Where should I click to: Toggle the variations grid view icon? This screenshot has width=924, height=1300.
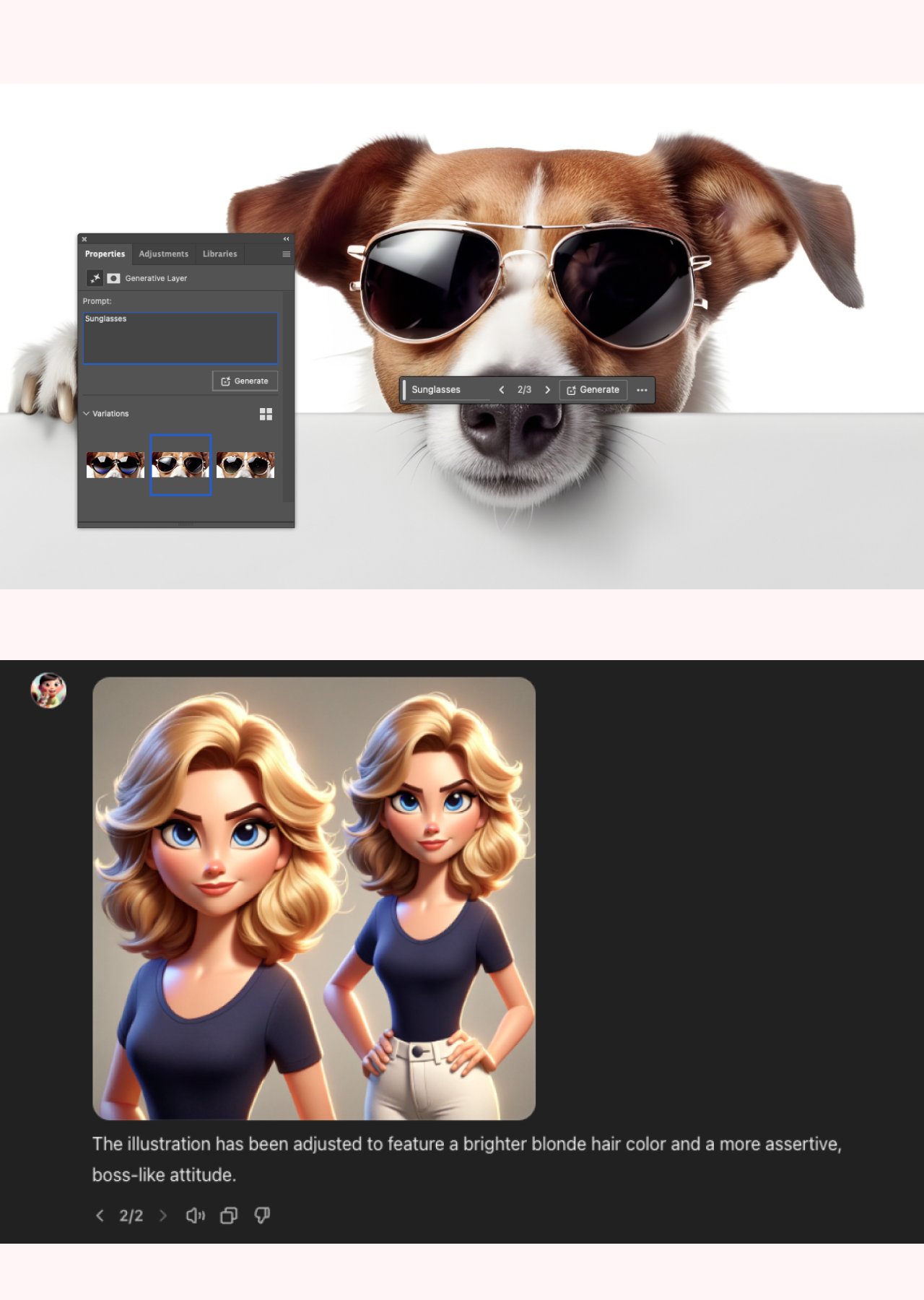pos(266,414)
